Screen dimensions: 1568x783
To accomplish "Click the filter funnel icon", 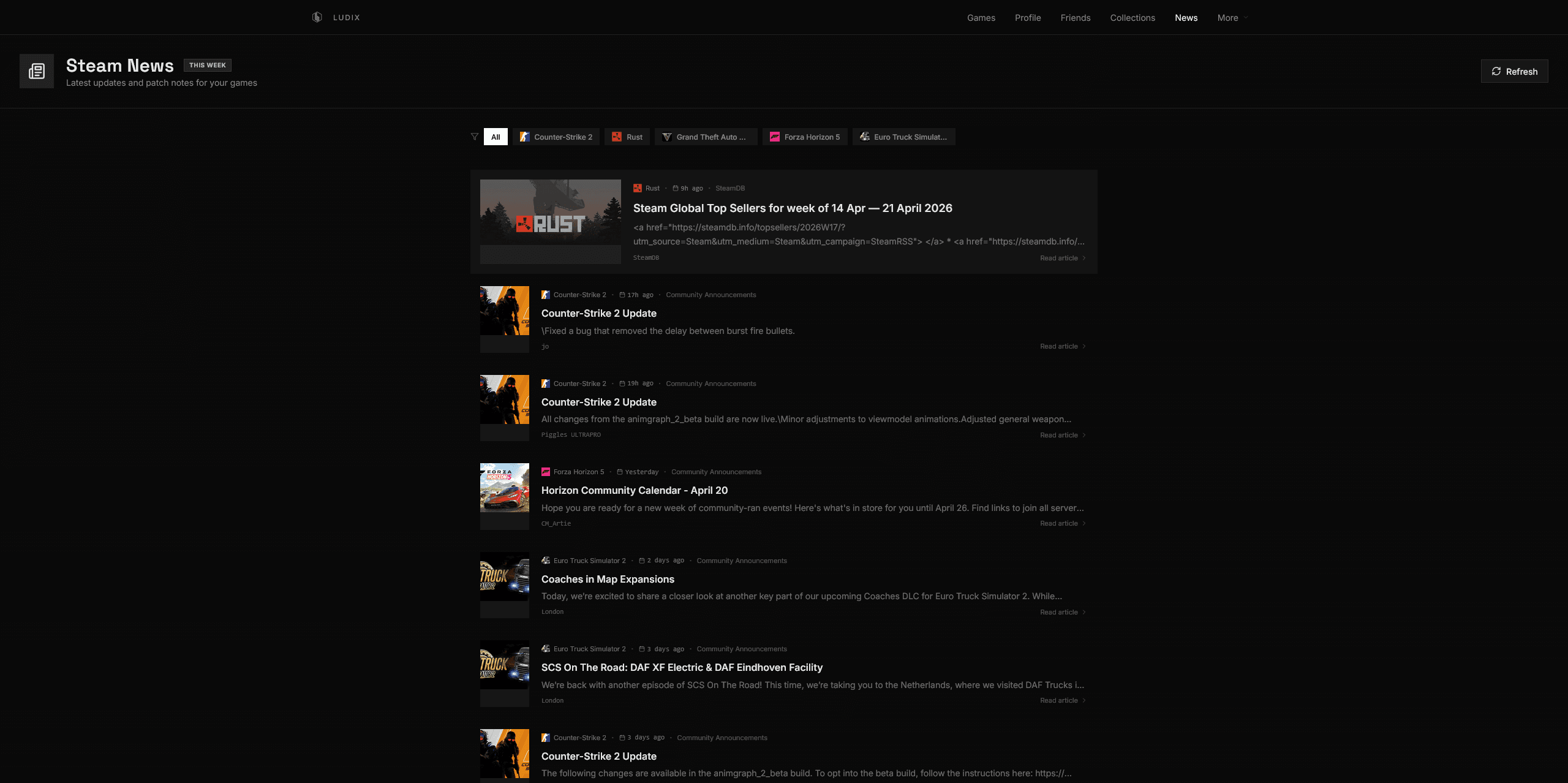I will [x=475, y=137].
